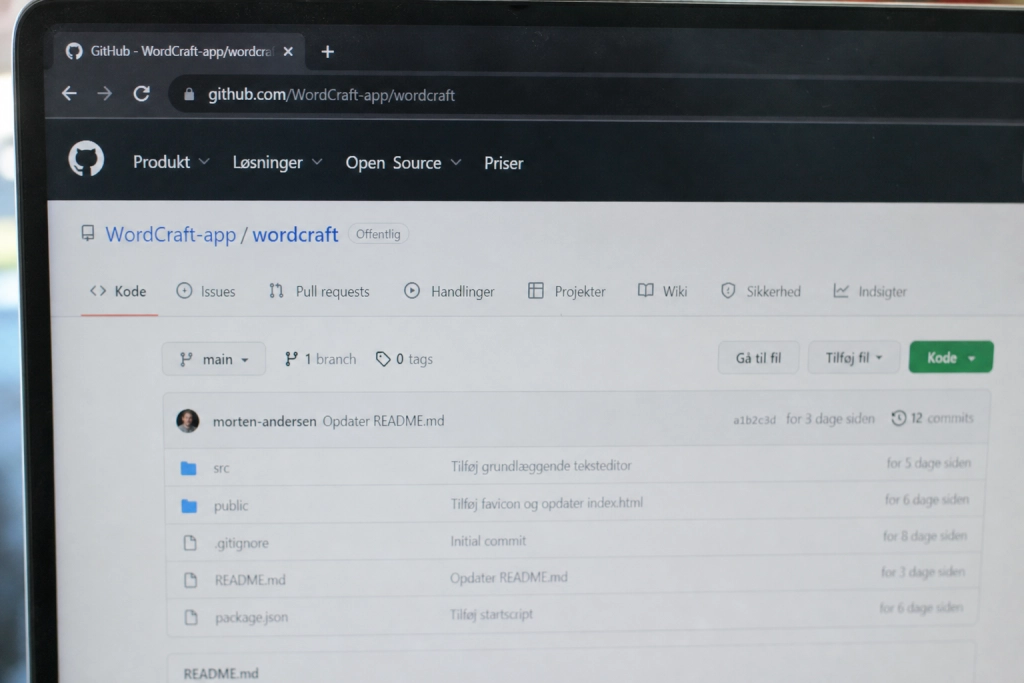The image size is (1024, 683).
Task: Open the WordCraft-app organization link
Action: click(170, 234)
